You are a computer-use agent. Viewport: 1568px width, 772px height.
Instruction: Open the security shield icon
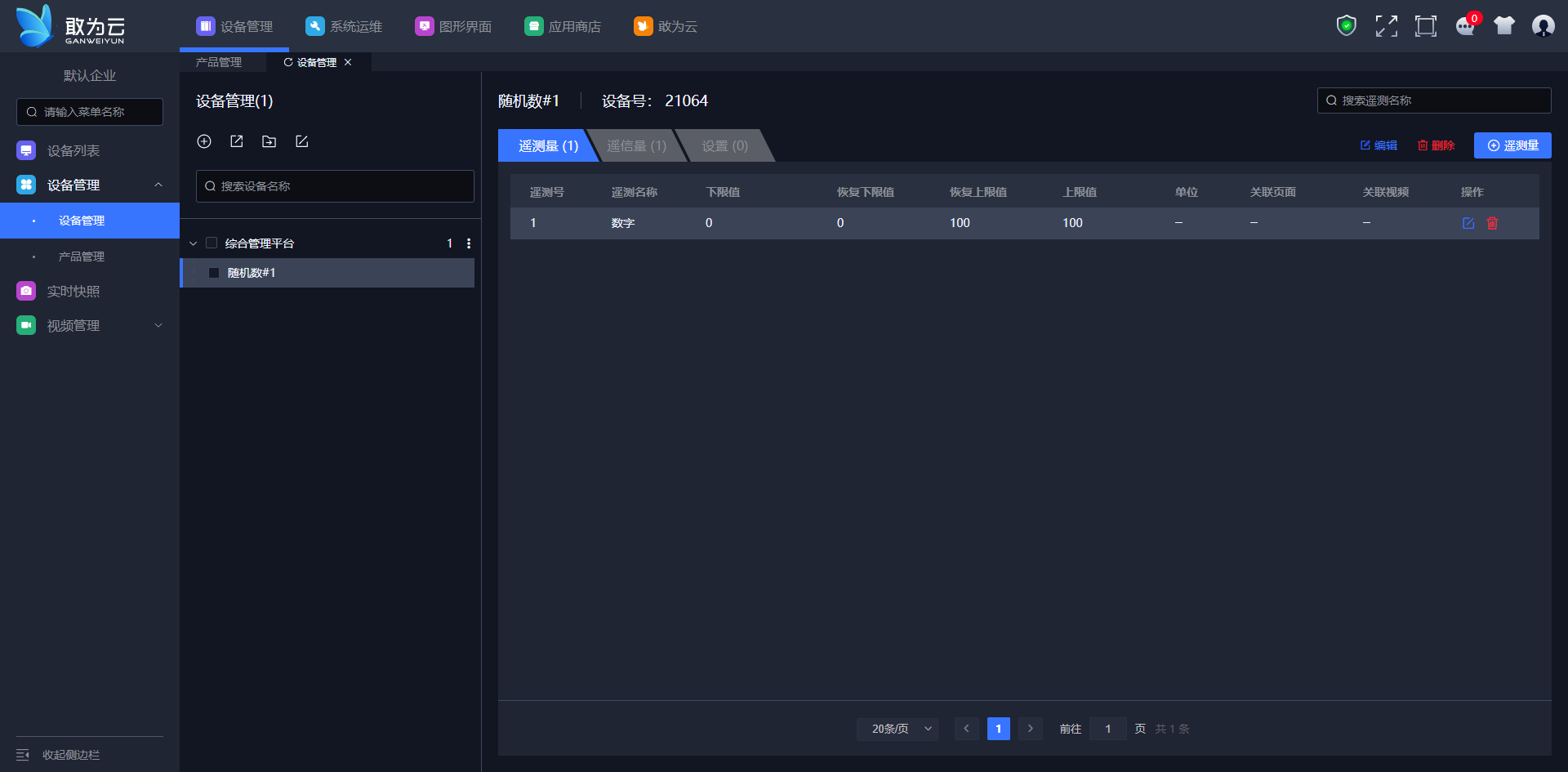pyautogui.click(x=1346, y=26)
